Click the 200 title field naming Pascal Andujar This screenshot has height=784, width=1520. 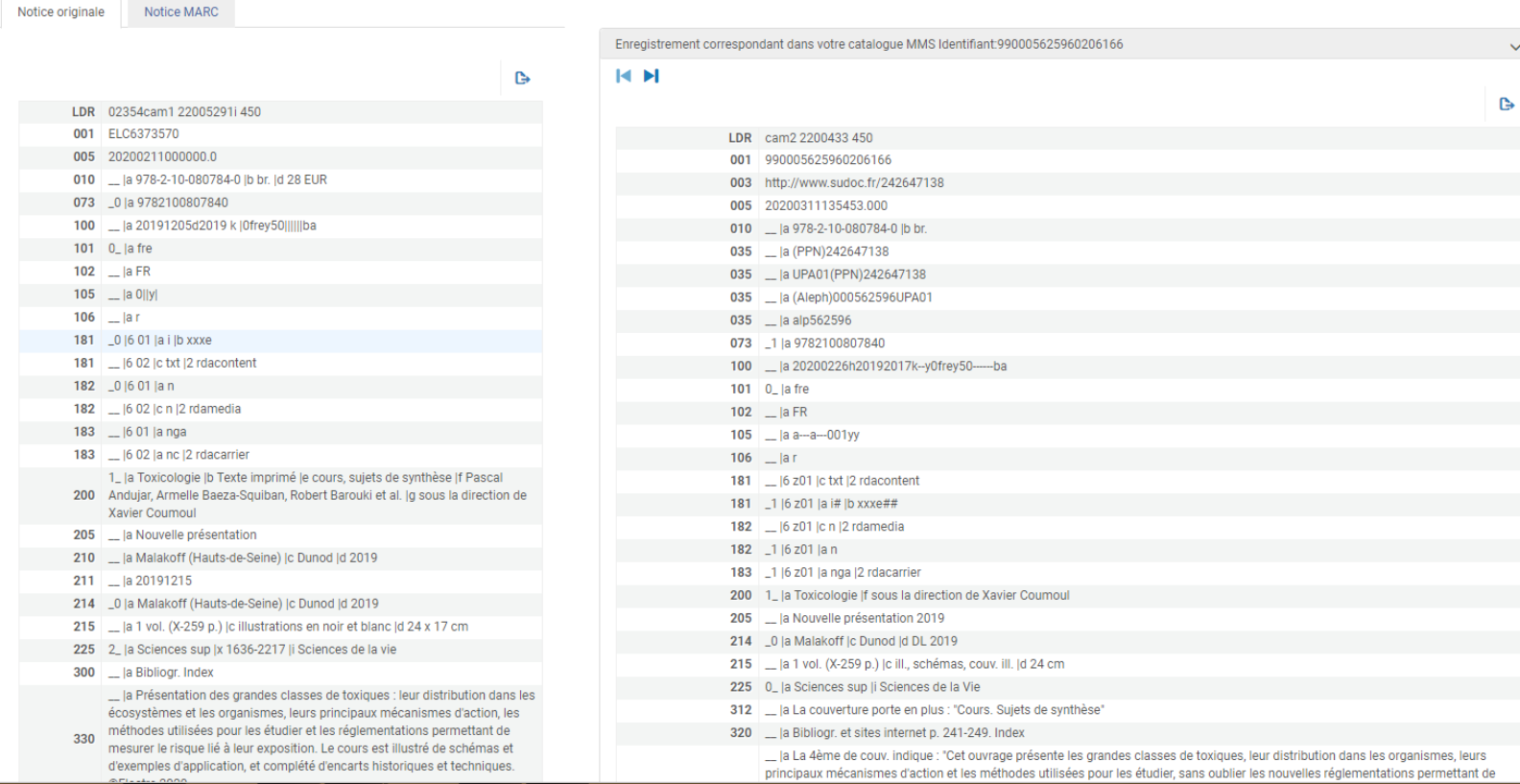coord(317,495)
